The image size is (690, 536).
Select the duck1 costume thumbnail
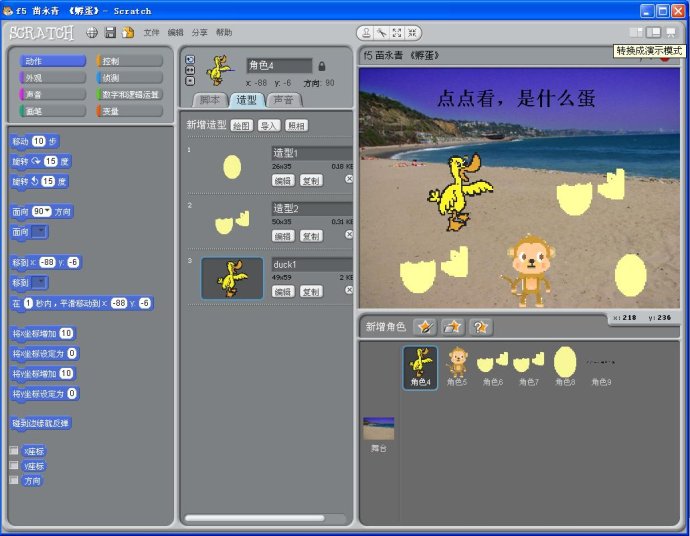click(x=232, y=278)
